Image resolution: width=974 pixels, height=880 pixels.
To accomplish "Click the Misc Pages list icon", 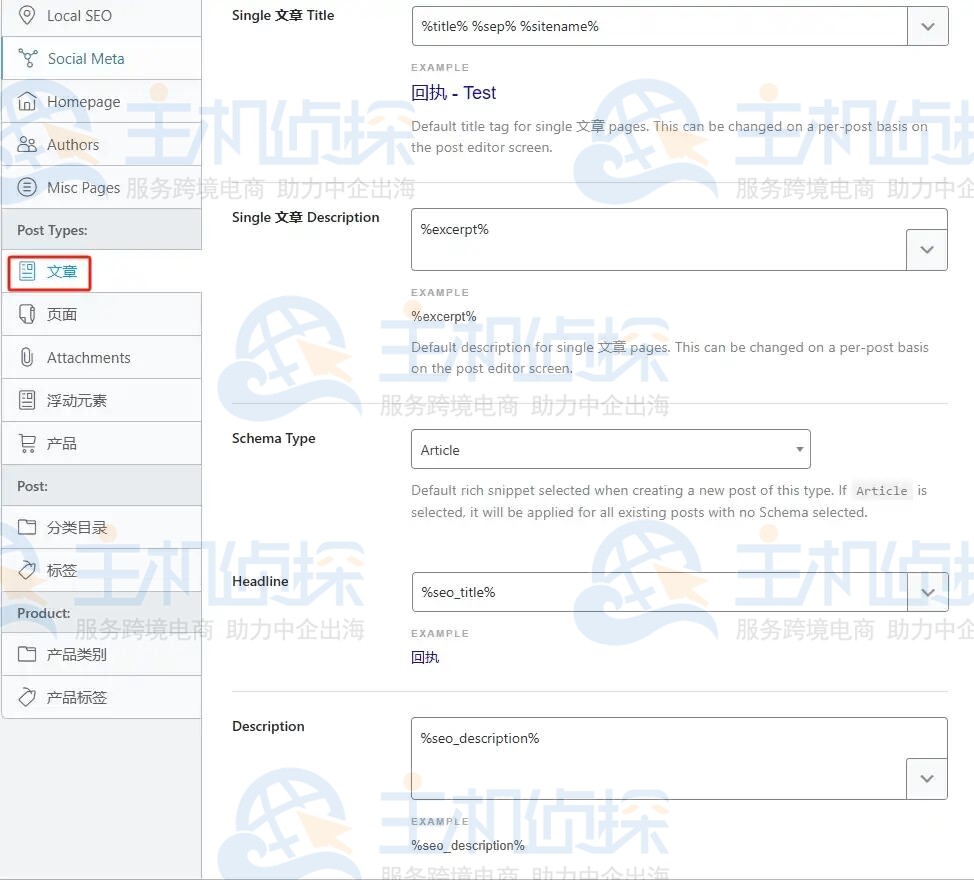I will pyautogui.click(x=27, y=187).
